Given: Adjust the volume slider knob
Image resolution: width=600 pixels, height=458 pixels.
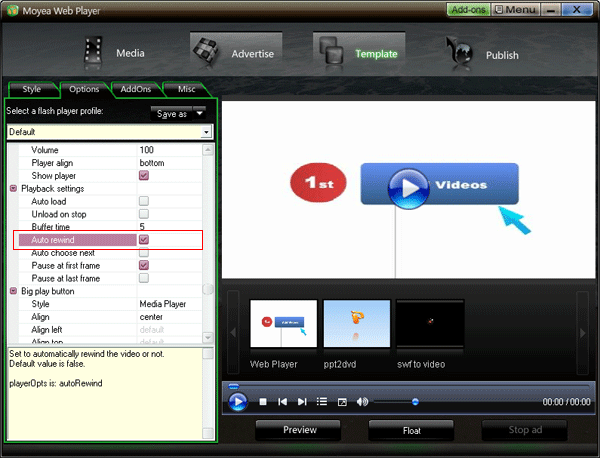Looking at the screenshot, I should pyautogui.click(x=415, y=402).
